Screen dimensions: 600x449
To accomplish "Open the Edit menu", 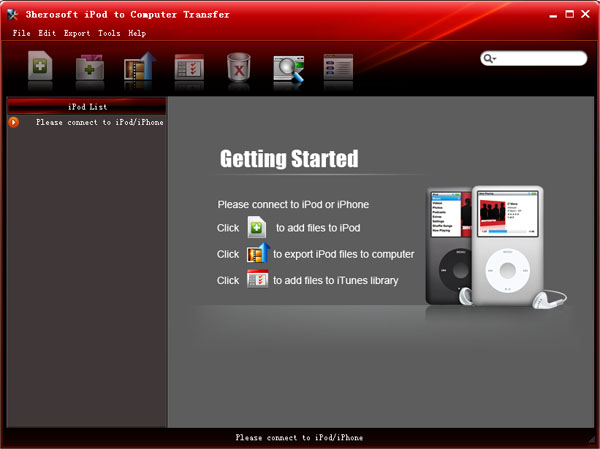I will point(47,33).
